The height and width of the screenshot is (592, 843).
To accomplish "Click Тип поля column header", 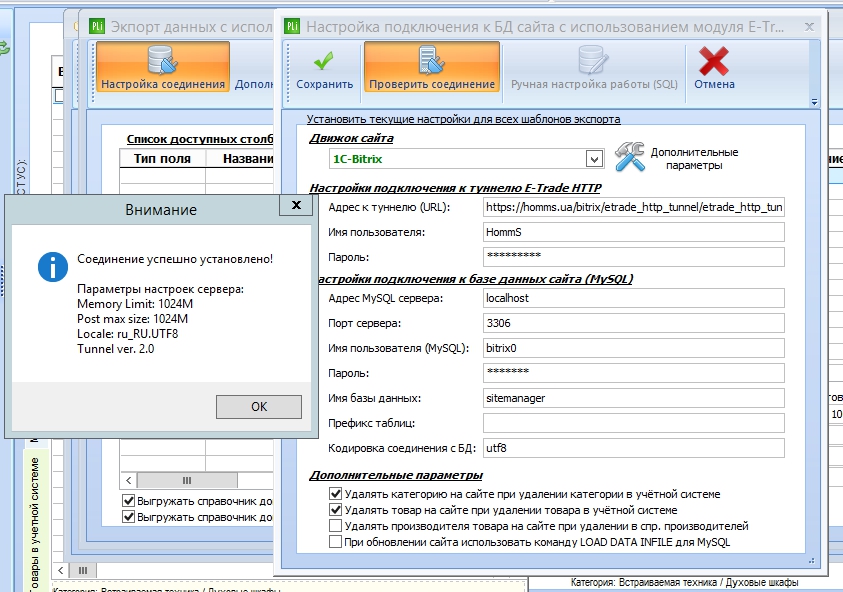I will [x=162, y=159].
